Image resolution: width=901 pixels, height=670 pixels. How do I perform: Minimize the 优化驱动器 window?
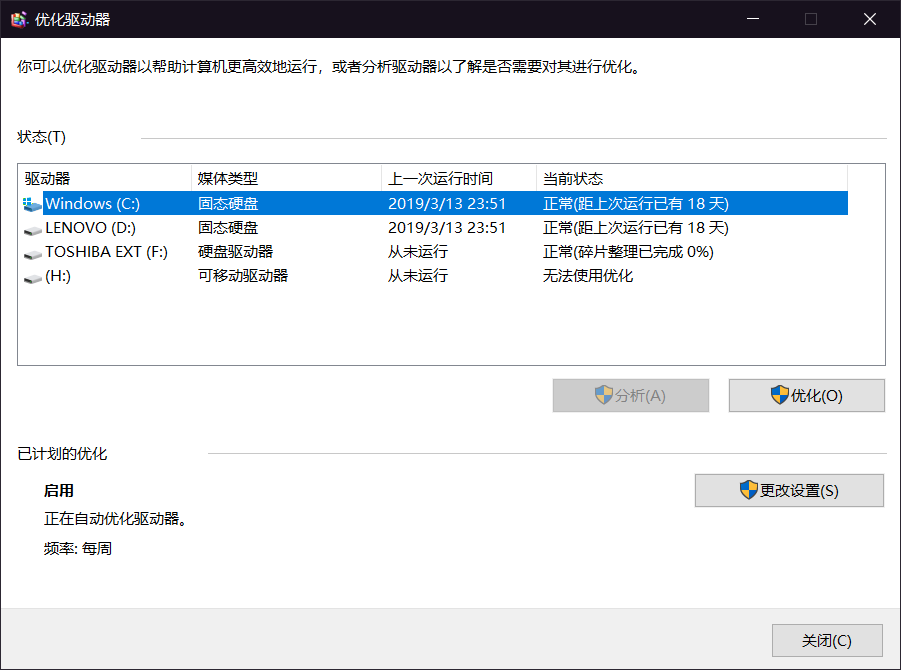point(753,19)
